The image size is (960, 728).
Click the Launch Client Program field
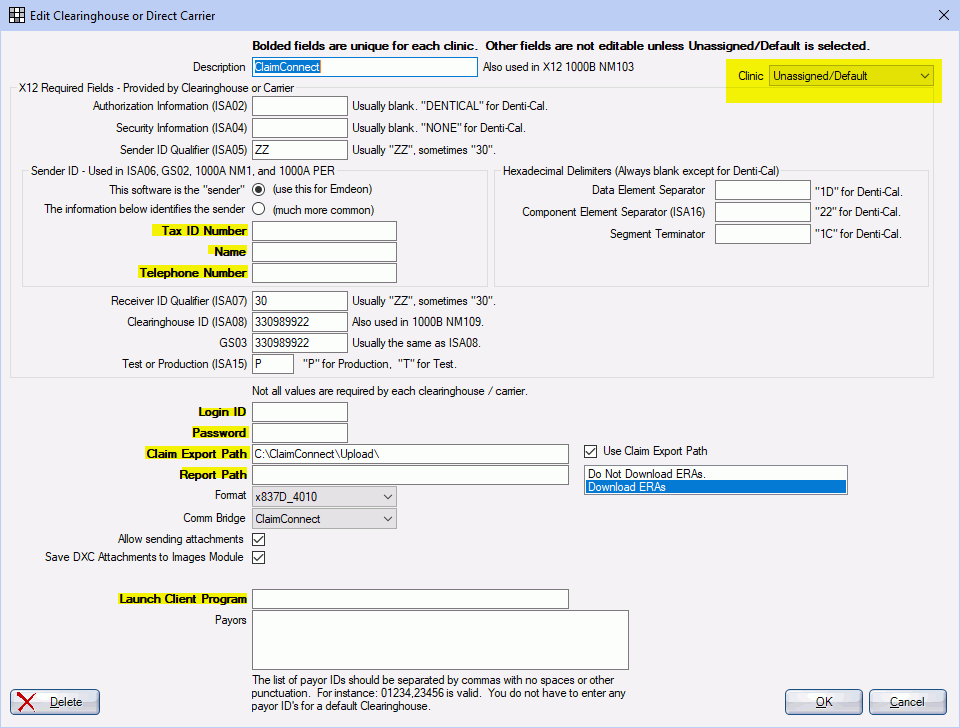(x=410, y=599)
